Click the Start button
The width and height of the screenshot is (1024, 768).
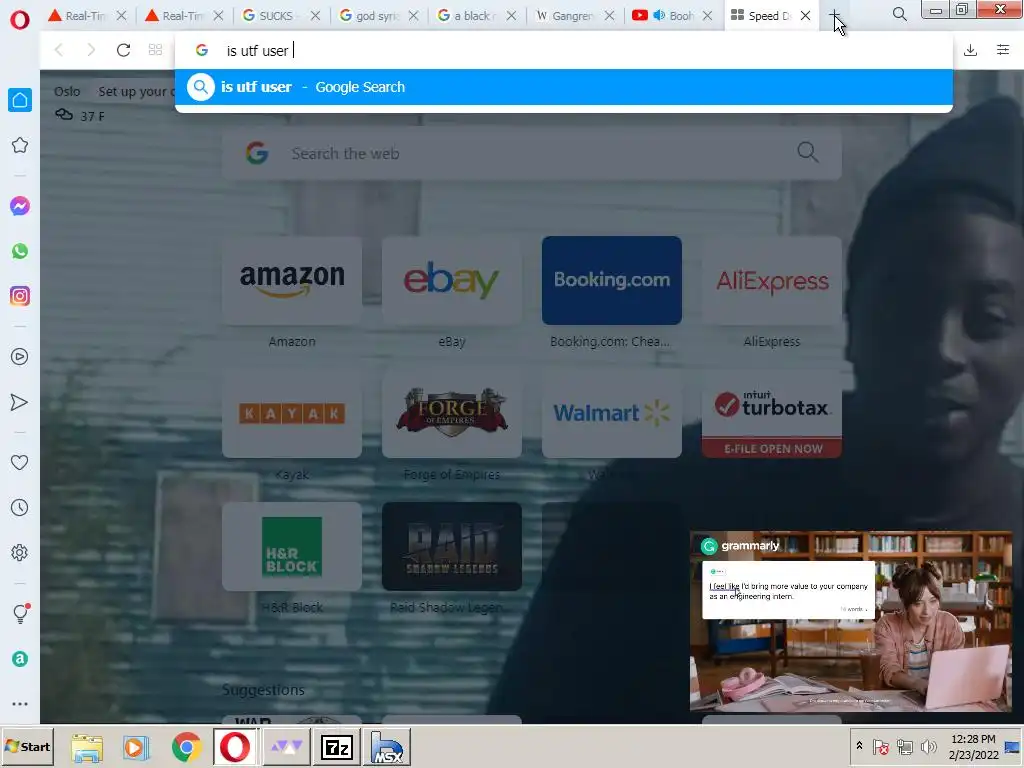[x=27, y=746]
